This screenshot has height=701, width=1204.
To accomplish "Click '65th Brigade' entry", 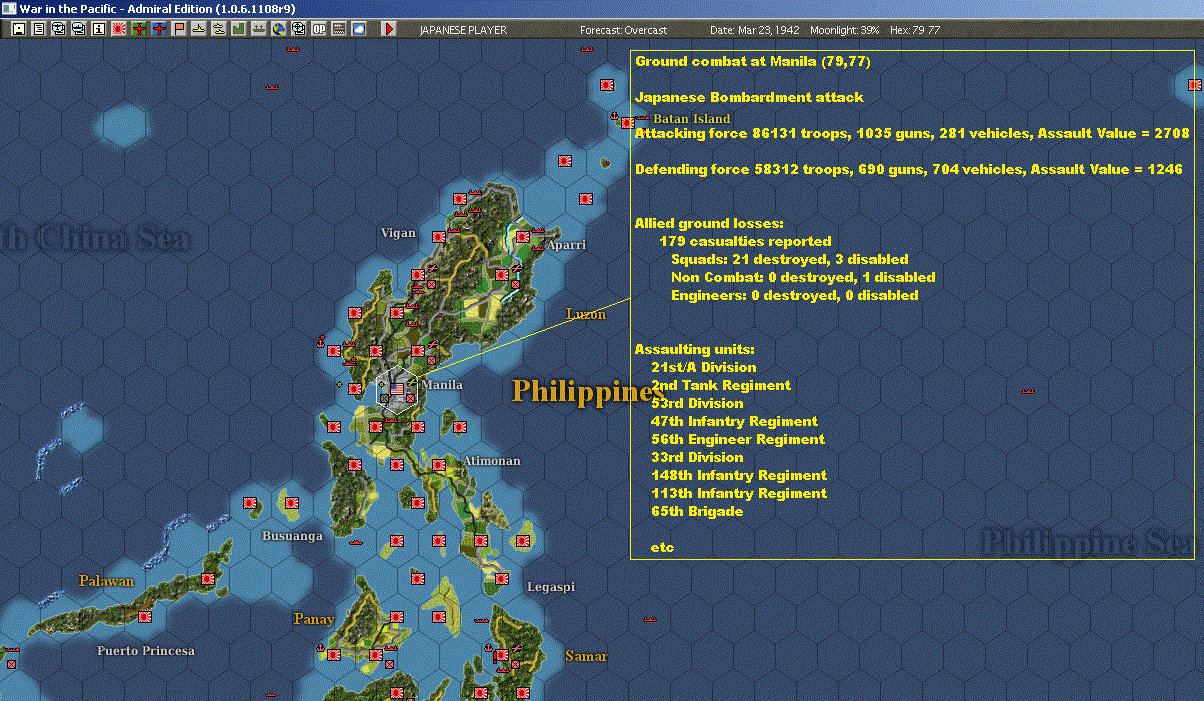I will (696, 511).
